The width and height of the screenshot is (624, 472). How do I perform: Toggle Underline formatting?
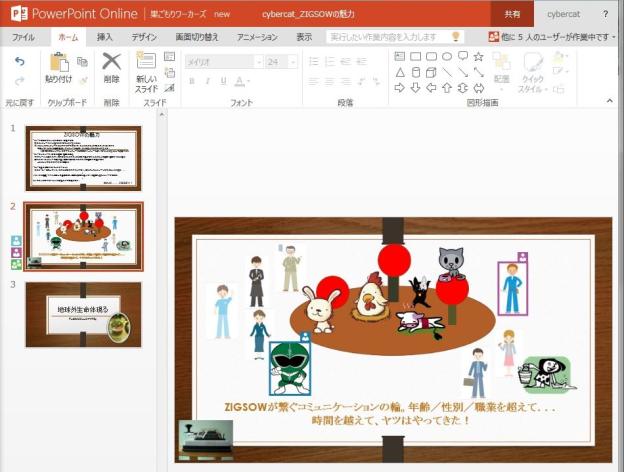(223, 81)
